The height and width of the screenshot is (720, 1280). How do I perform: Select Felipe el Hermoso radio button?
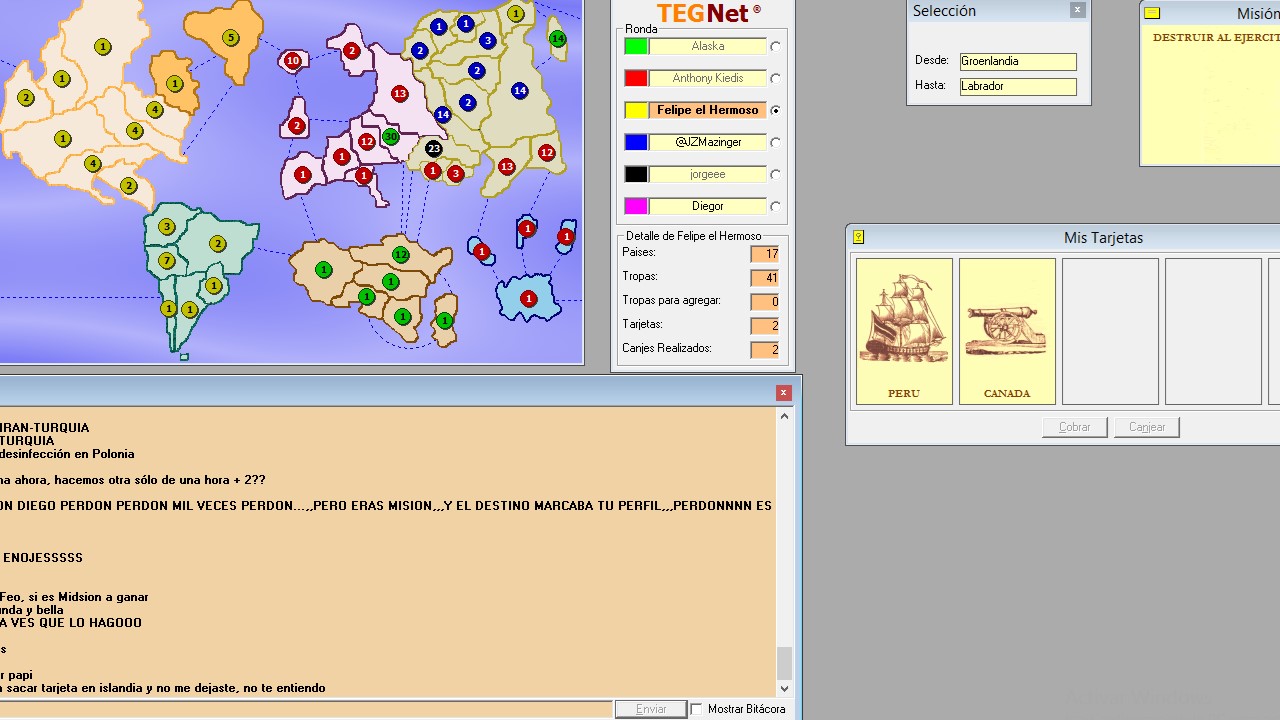click(x=776, y=110)
